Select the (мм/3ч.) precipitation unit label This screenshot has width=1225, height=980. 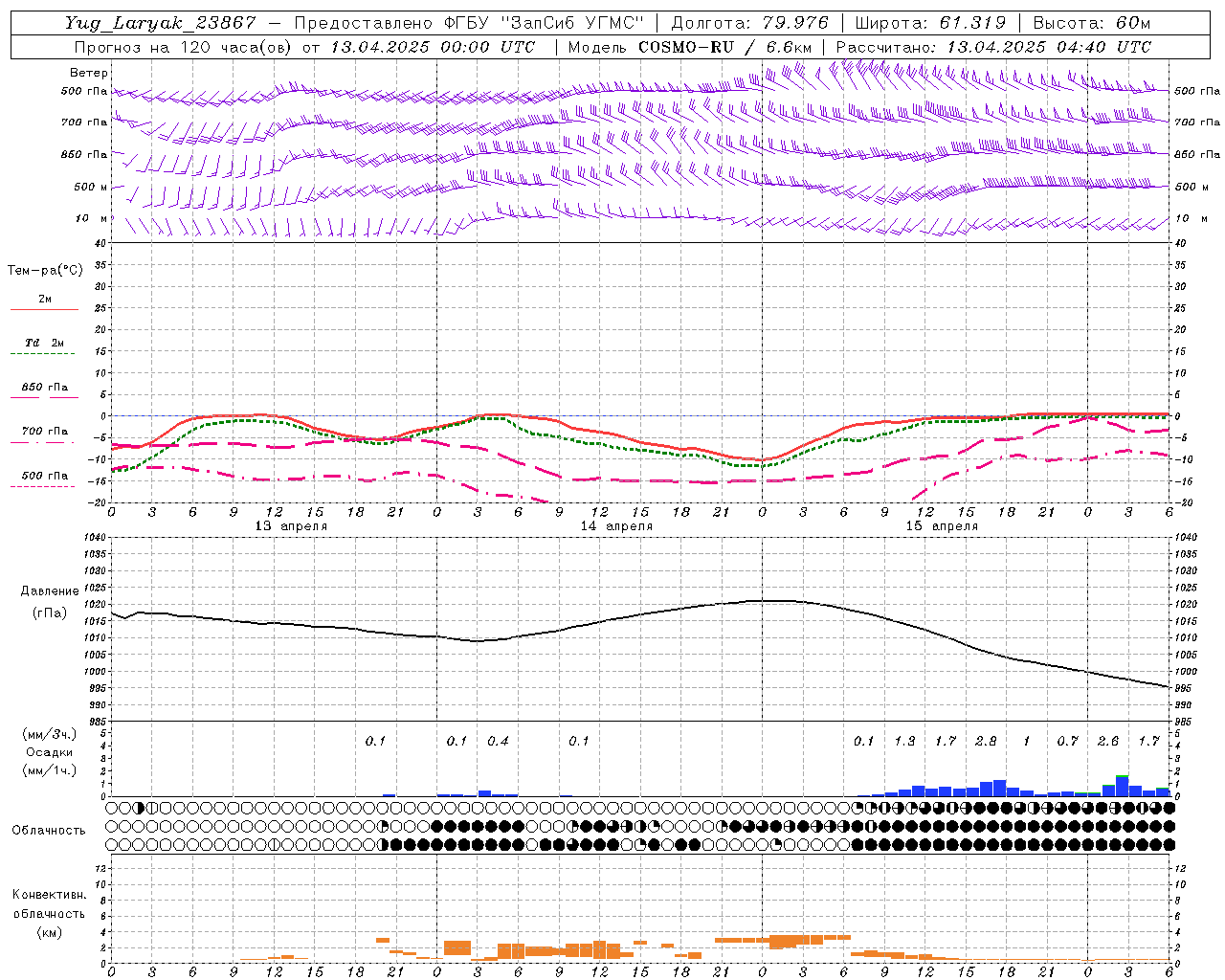click(50, 734)
